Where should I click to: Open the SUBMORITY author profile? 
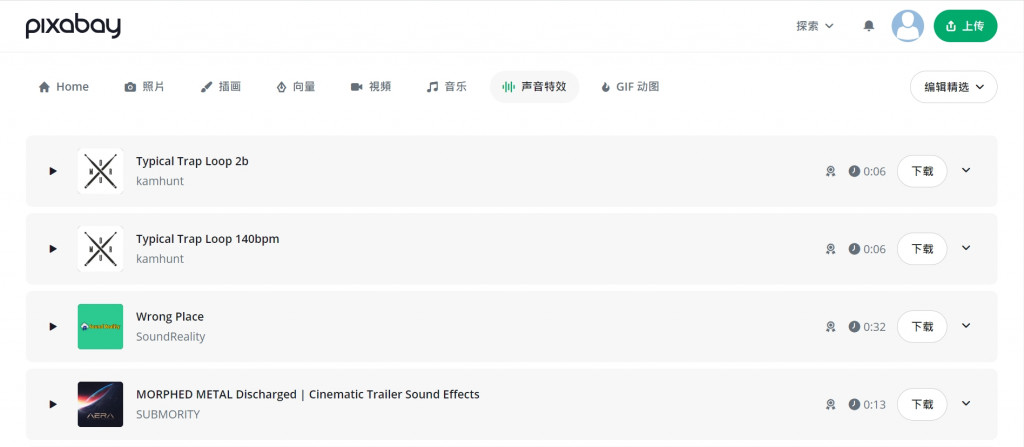pos(168,414)
